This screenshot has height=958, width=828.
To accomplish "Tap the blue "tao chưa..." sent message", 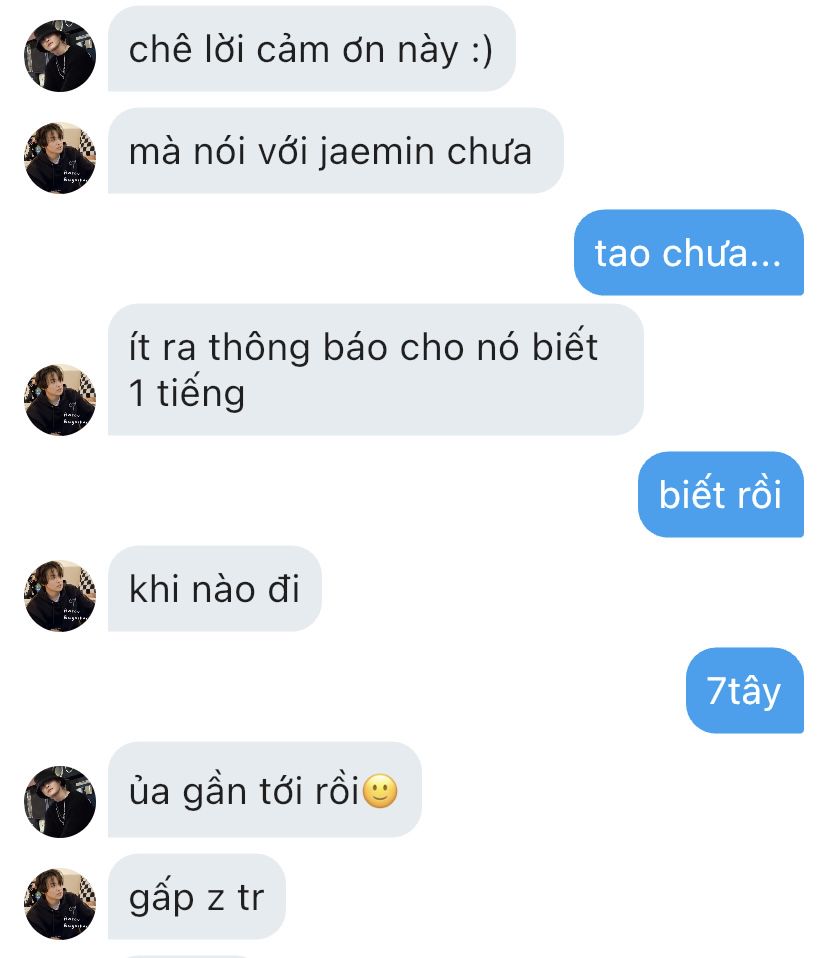I will [x=689, y=252].
